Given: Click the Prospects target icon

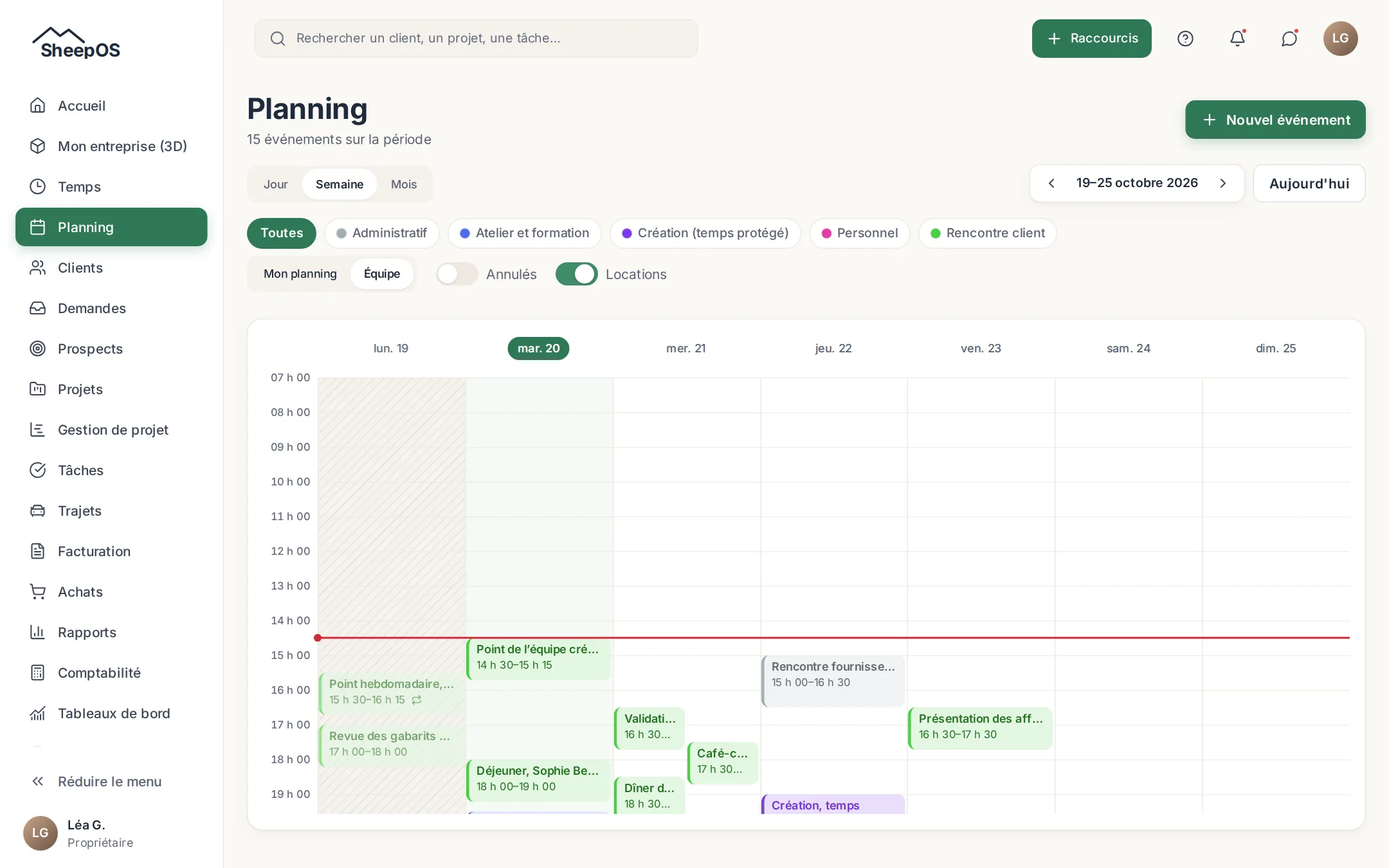Looking at the screenshot, I should [x=38, y=348].
